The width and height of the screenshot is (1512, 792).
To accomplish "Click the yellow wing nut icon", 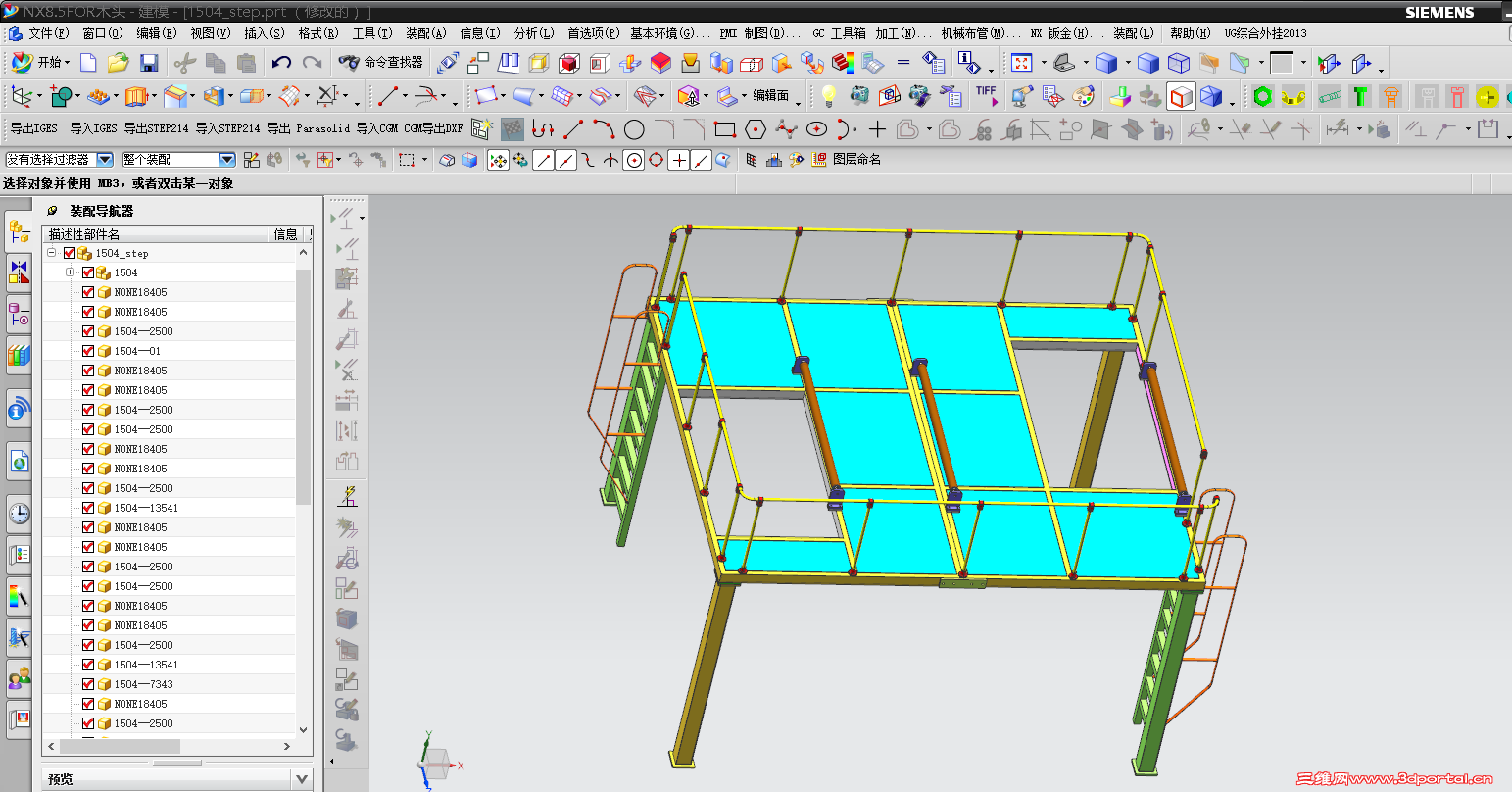I will pyautogui.click(x=1293, y=96).
